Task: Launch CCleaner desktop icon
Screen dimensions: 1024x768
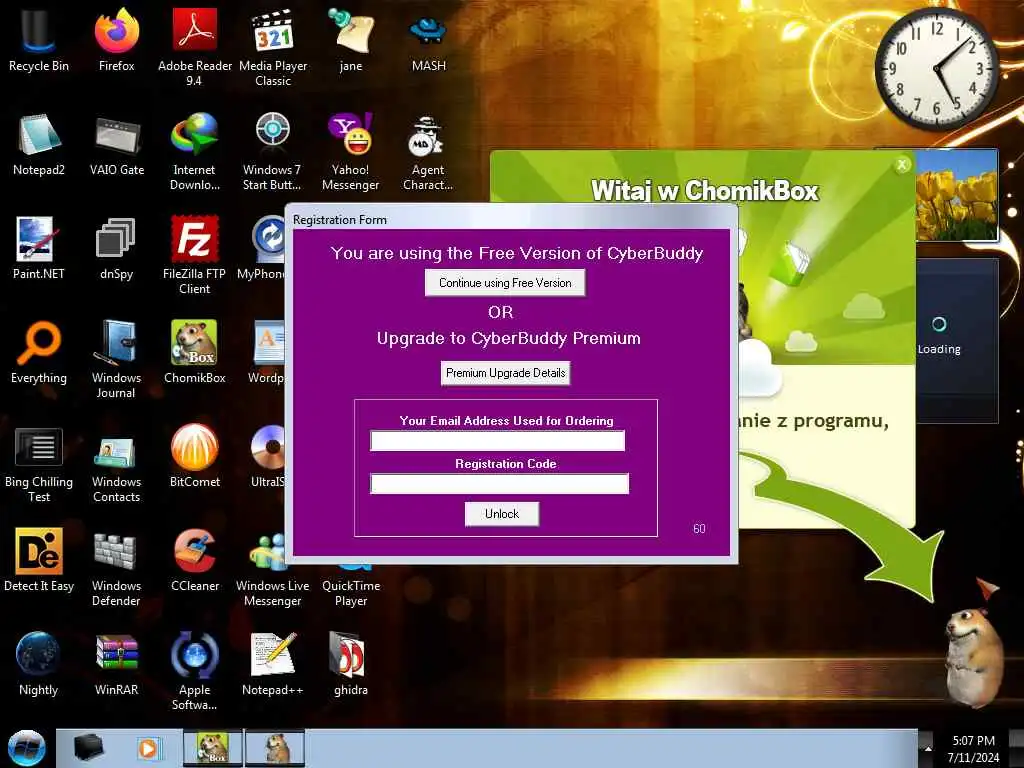Action: tap(195, 560)
